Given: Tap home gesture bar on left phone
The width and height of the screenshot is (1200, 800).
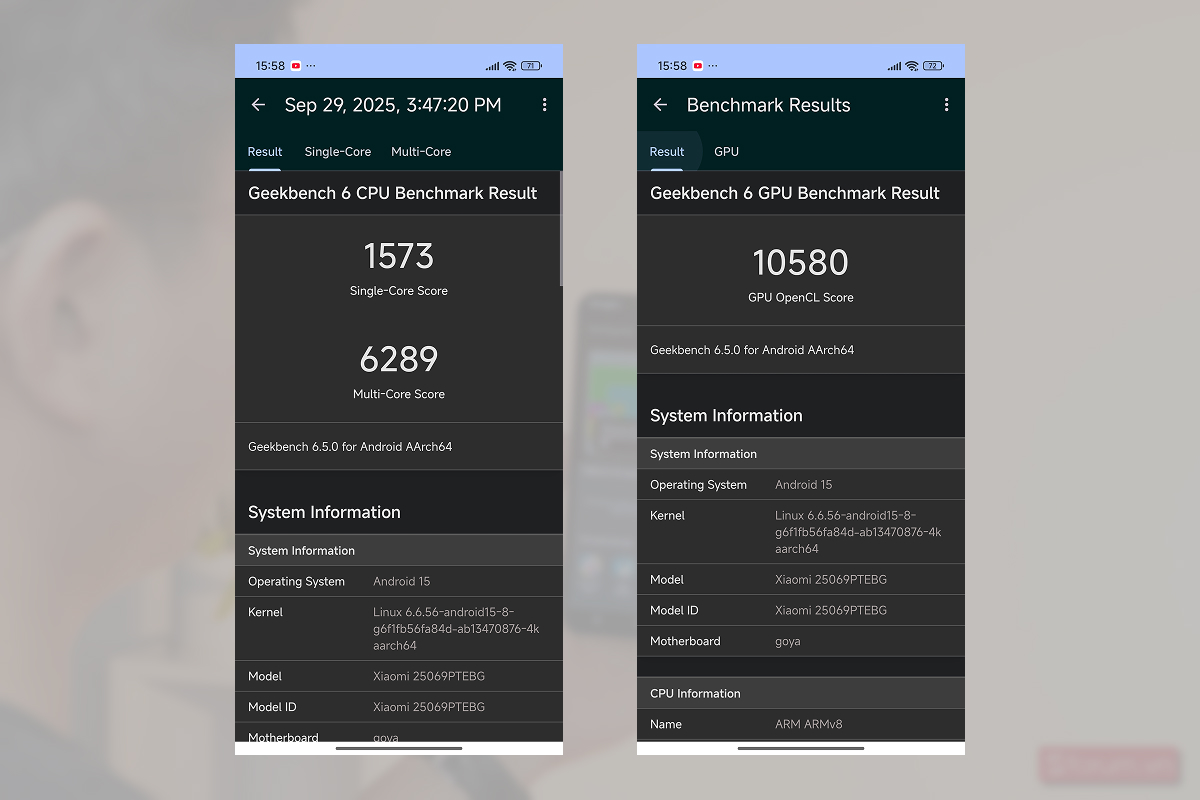Looking at the screenshot, I should [x=399, y=748].
